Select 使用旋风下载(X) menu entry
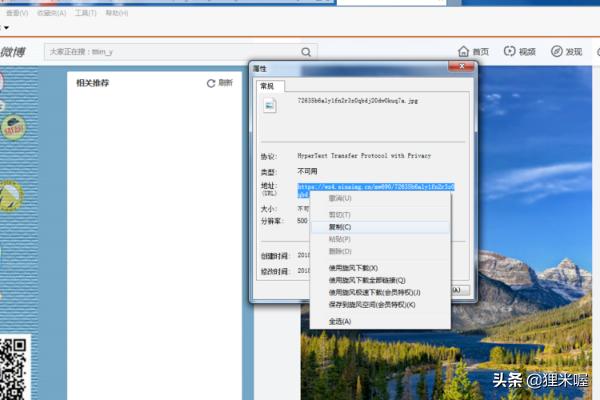 pos(353,268)
